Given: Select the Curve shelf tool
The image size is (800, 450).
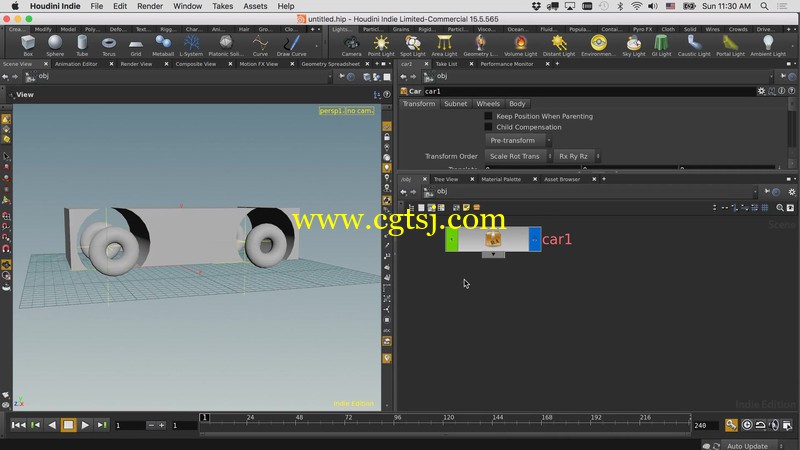Looking at the screenshot, I should (x=260, y=45).
